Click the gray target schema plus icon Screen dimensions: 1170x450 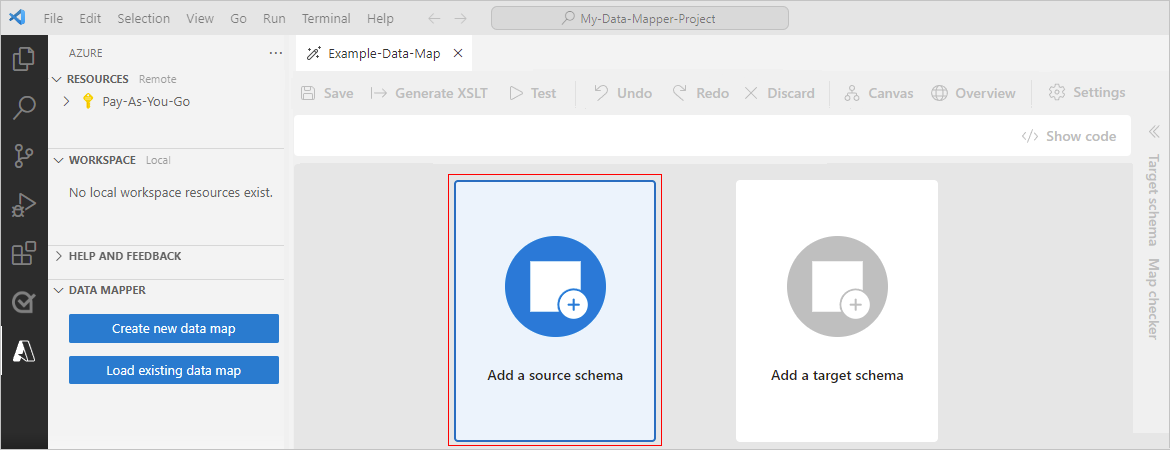(837, 286)
